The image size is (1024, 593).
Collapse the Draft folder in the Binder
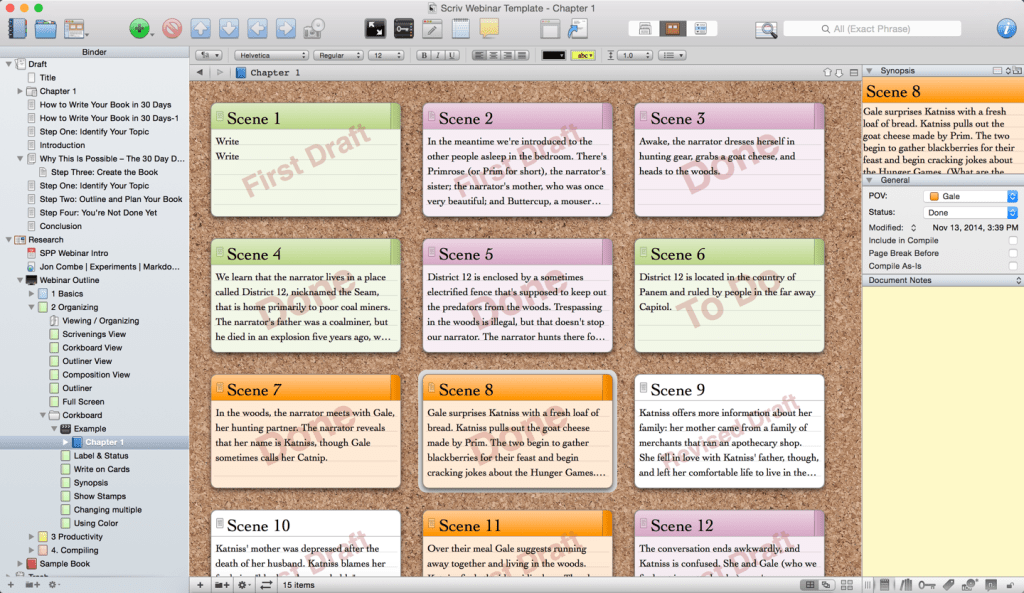point(7,63)
